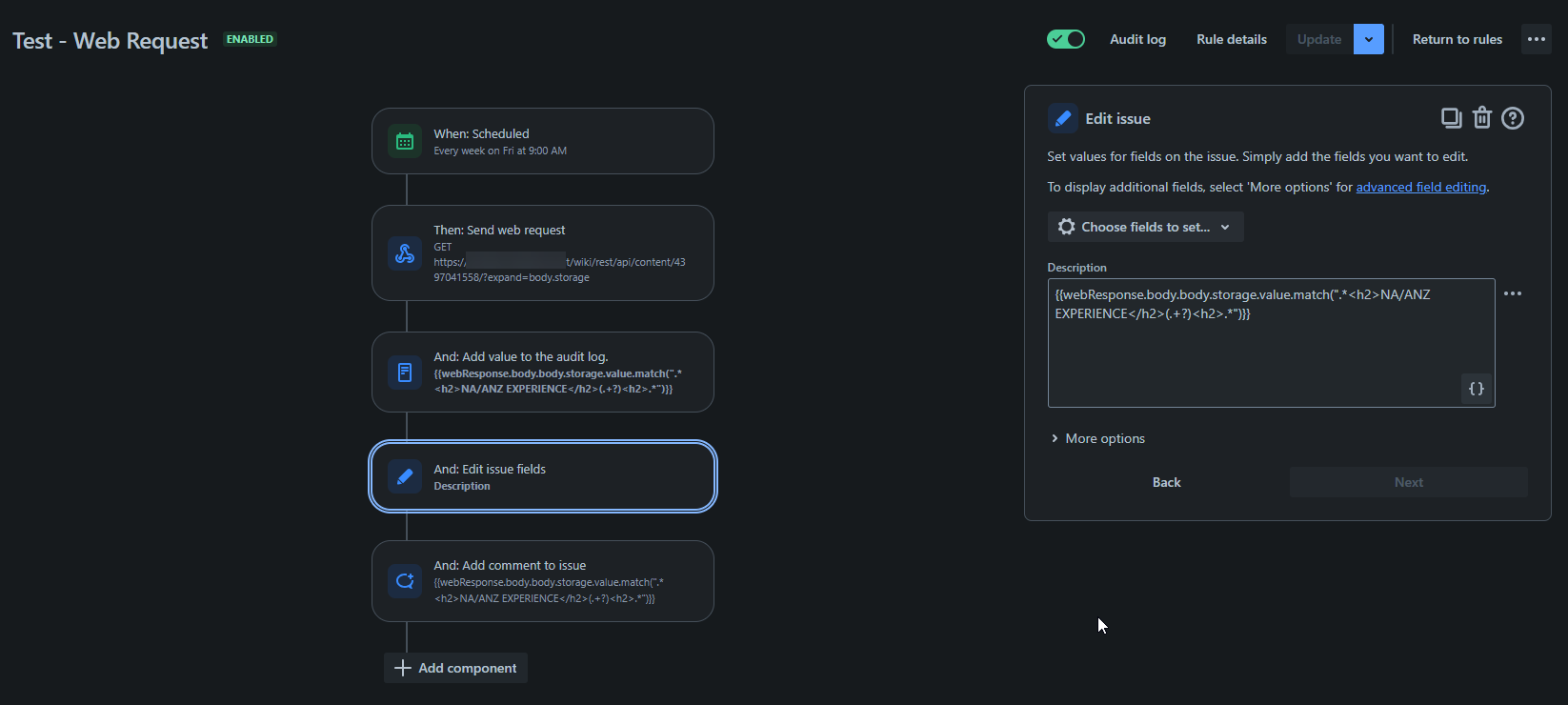Duplicate the Edit issue component
The width and height of the screenshot is (1568, 705).
[x=1451, y=117]
